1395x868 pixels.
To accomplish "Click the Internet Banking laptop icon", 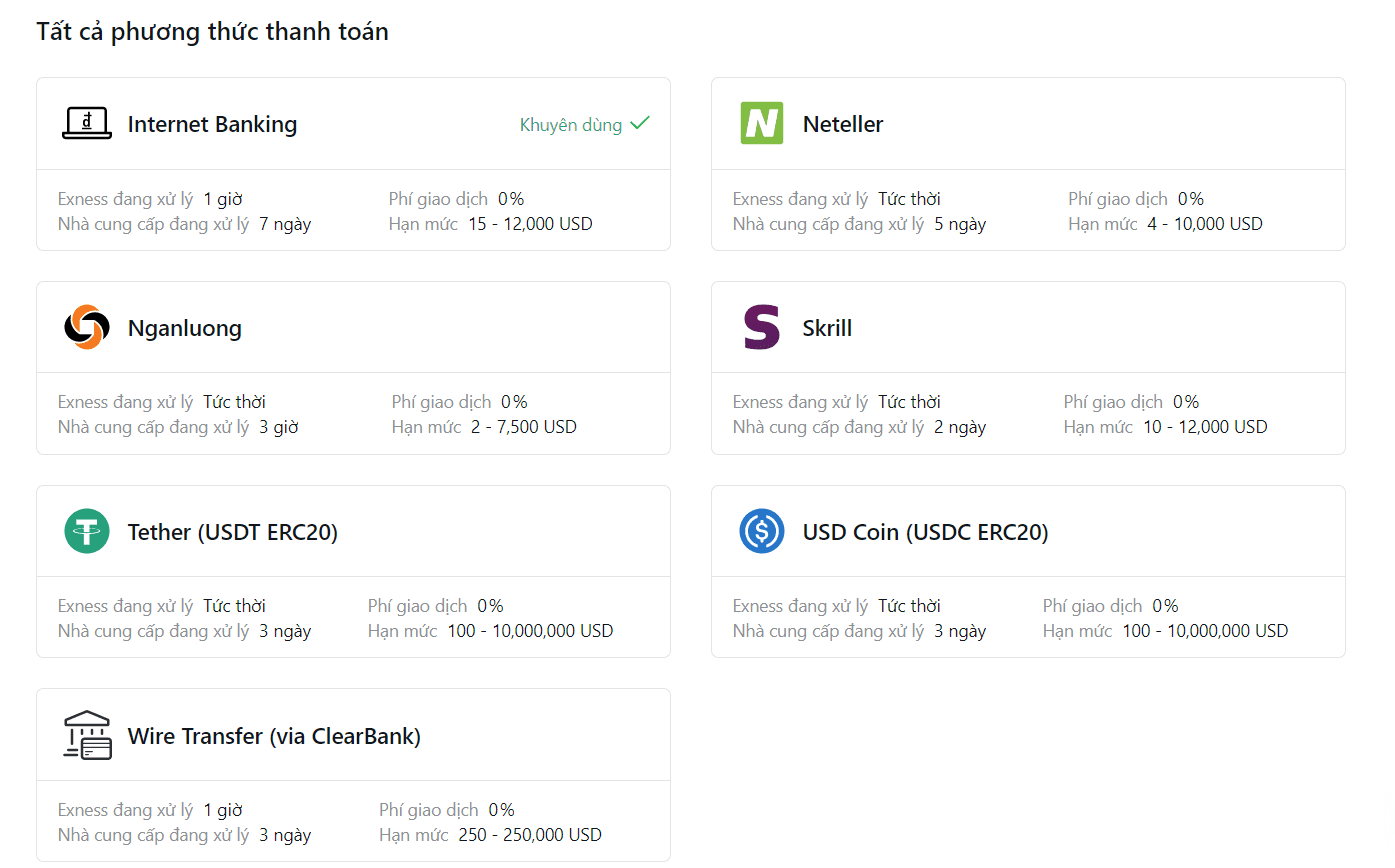I will pos(87,124).
